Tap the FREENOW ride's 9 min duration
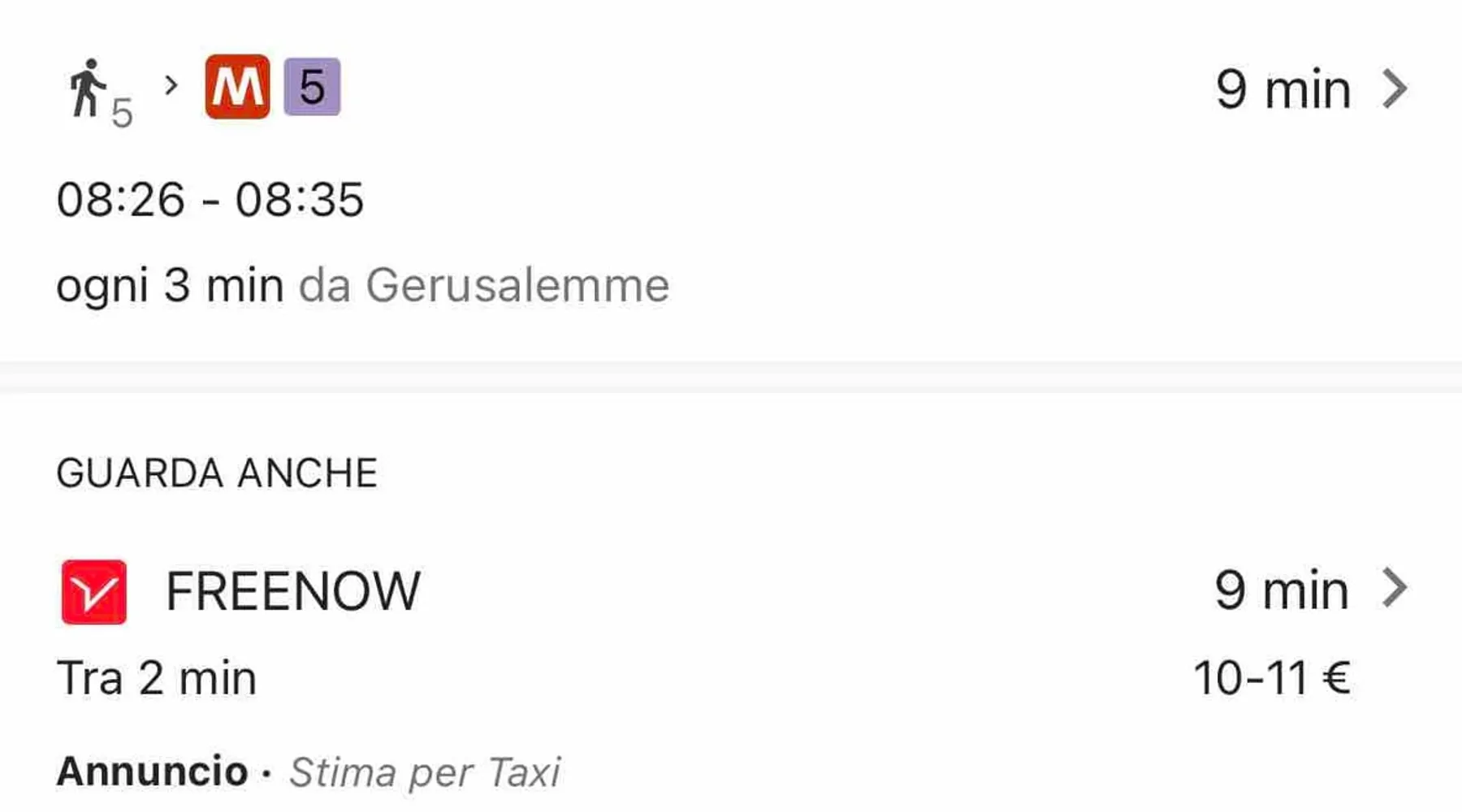 [1282, 590]
